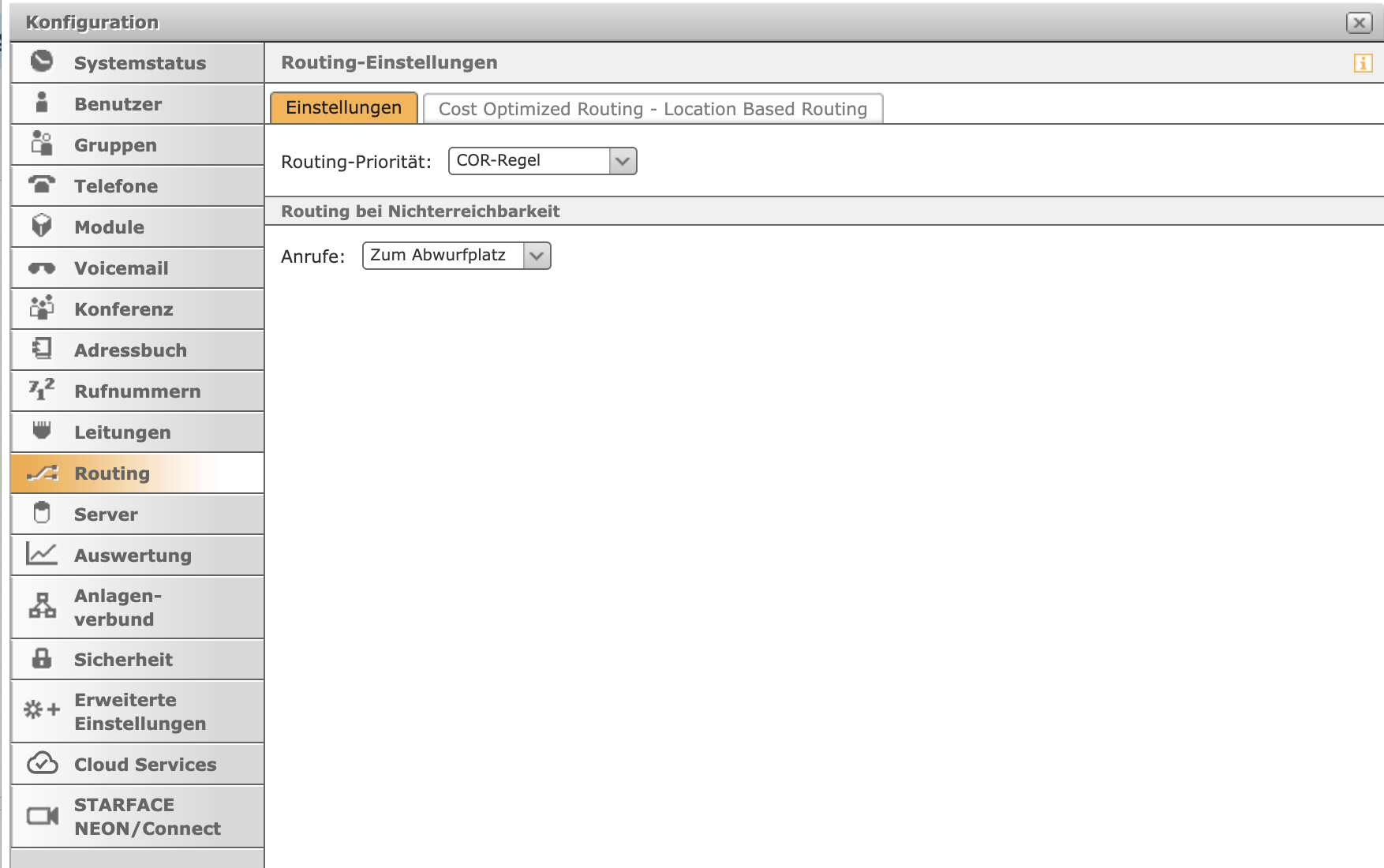This screenshot has width=1384, height=868.
Task: Open Erweiterte Einstellungen label
Action: click(140, 712)
